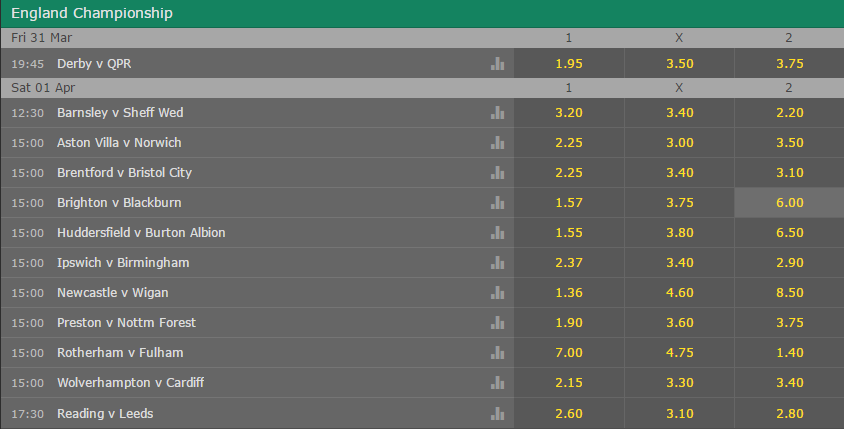
Task: Open stats icon for Barnsley v Sheff Wed
Action: pyautogui.click(x=497, y=112)
